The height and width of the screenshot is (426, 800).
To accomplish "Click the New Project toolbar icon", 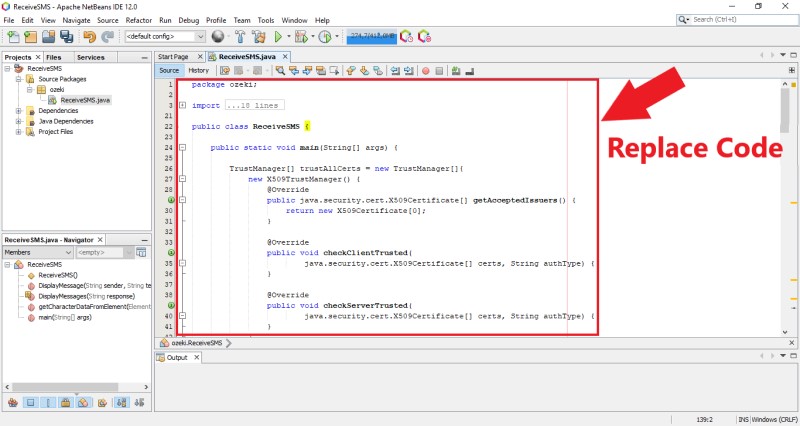I will click(x=12, y=36).
